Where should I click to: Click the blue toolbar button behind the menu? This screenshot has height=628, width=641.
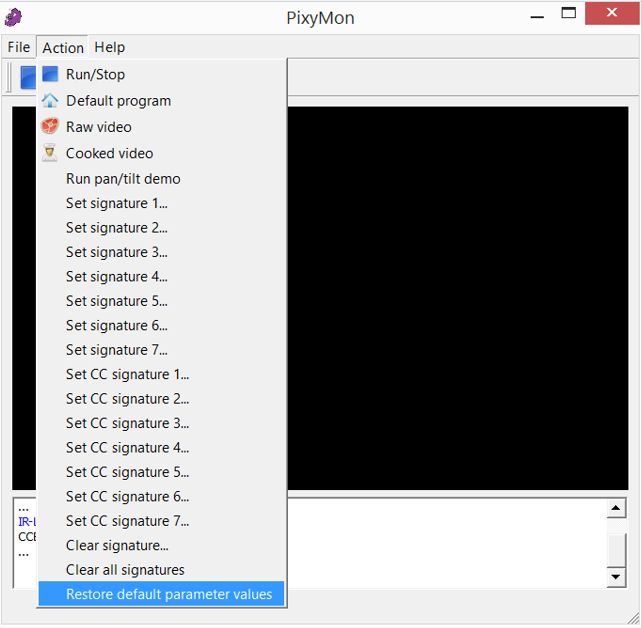[x=28, y=78]
